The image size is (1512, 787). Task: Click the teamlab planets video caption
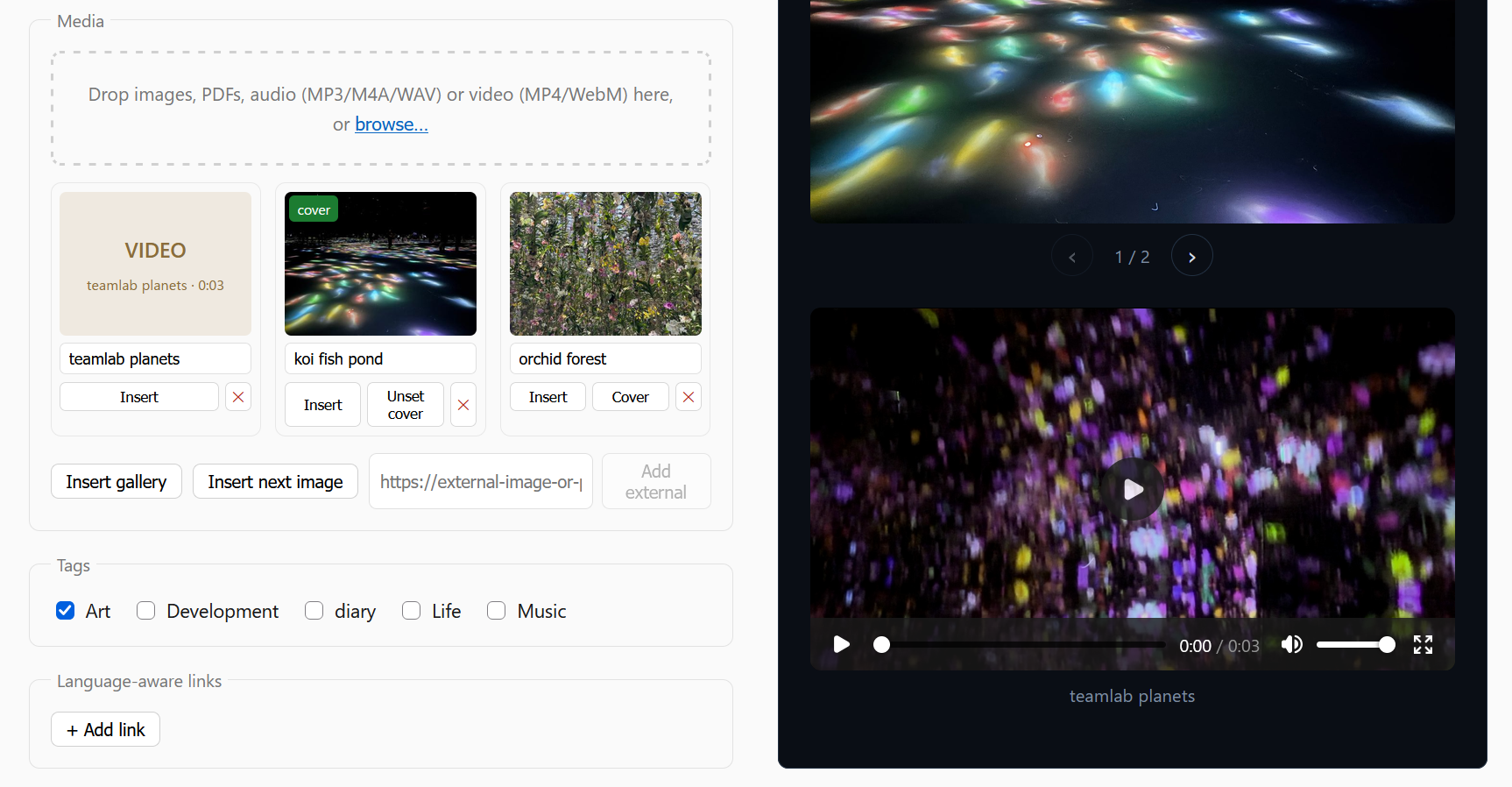click(1132, 696)
